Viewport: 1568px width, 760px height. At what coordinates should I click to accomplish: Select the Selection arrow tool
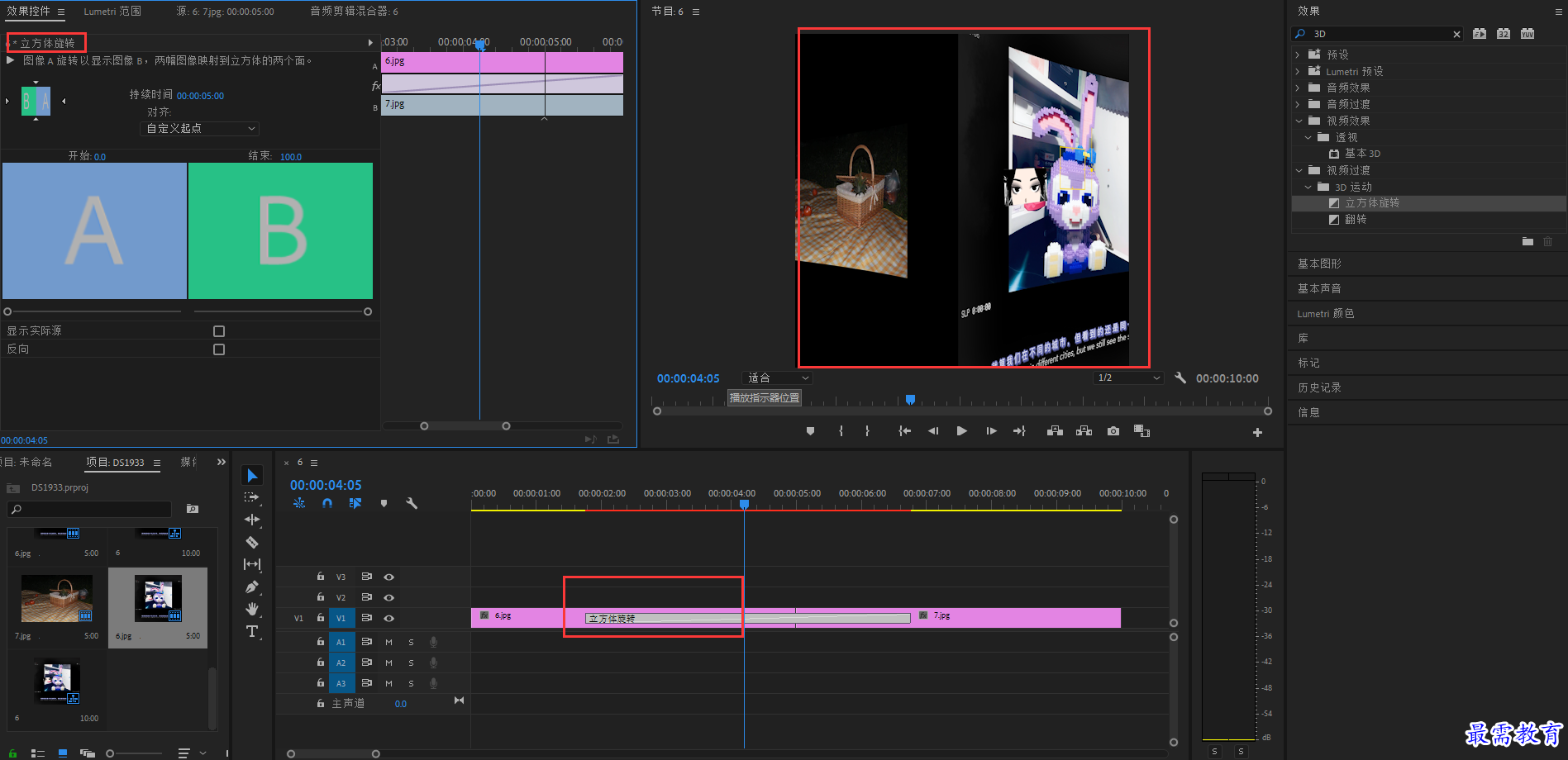(252, 475)
